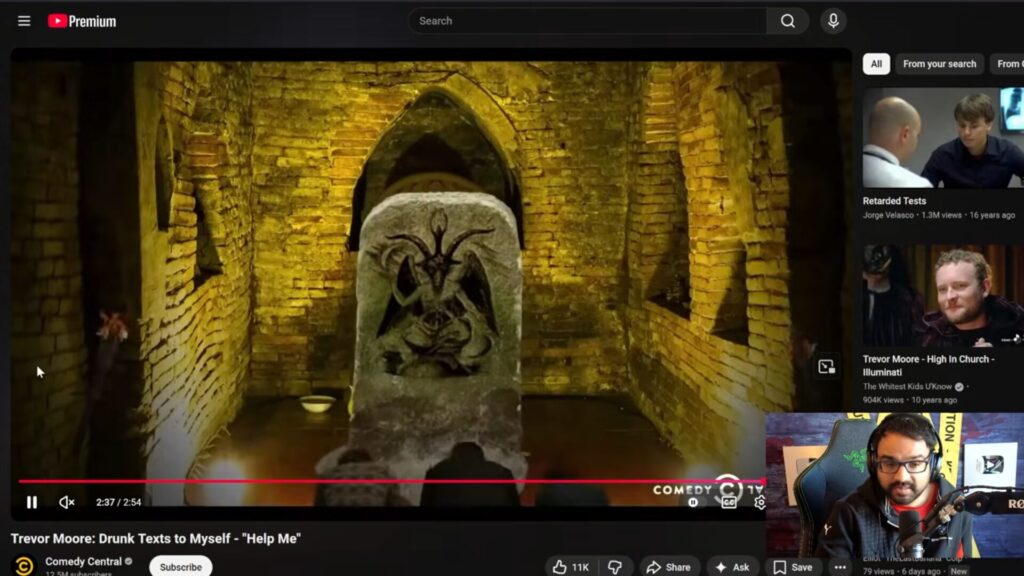Start voice search with microphone icon

pos(832,21)
